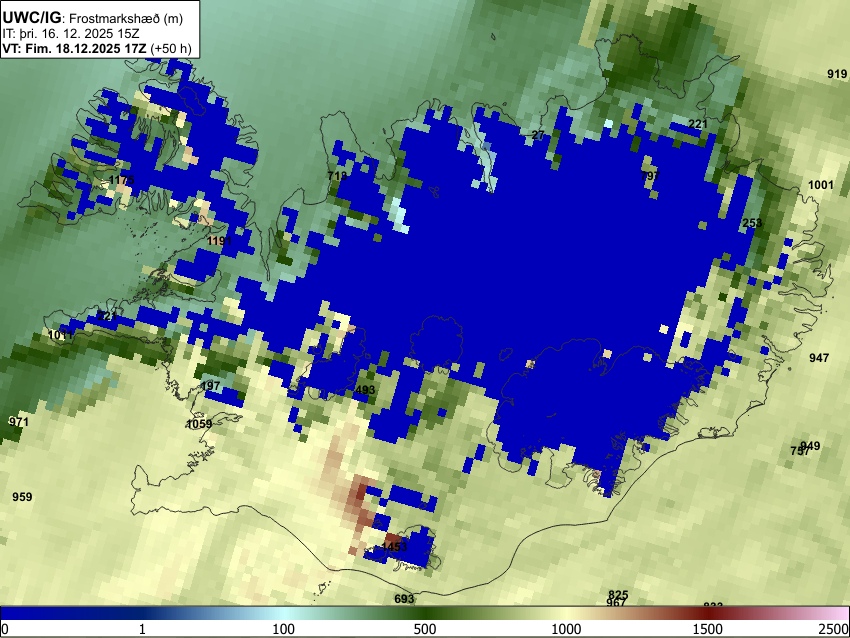
Task: Select the '493' map value label
Action: click(365, 390)
